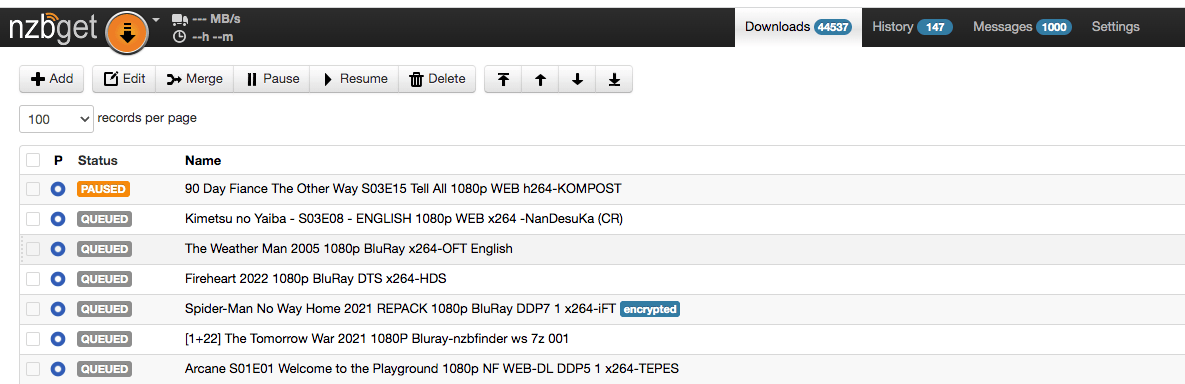
Task: Open the records per page dropdown
Action: tap(56, 119)
